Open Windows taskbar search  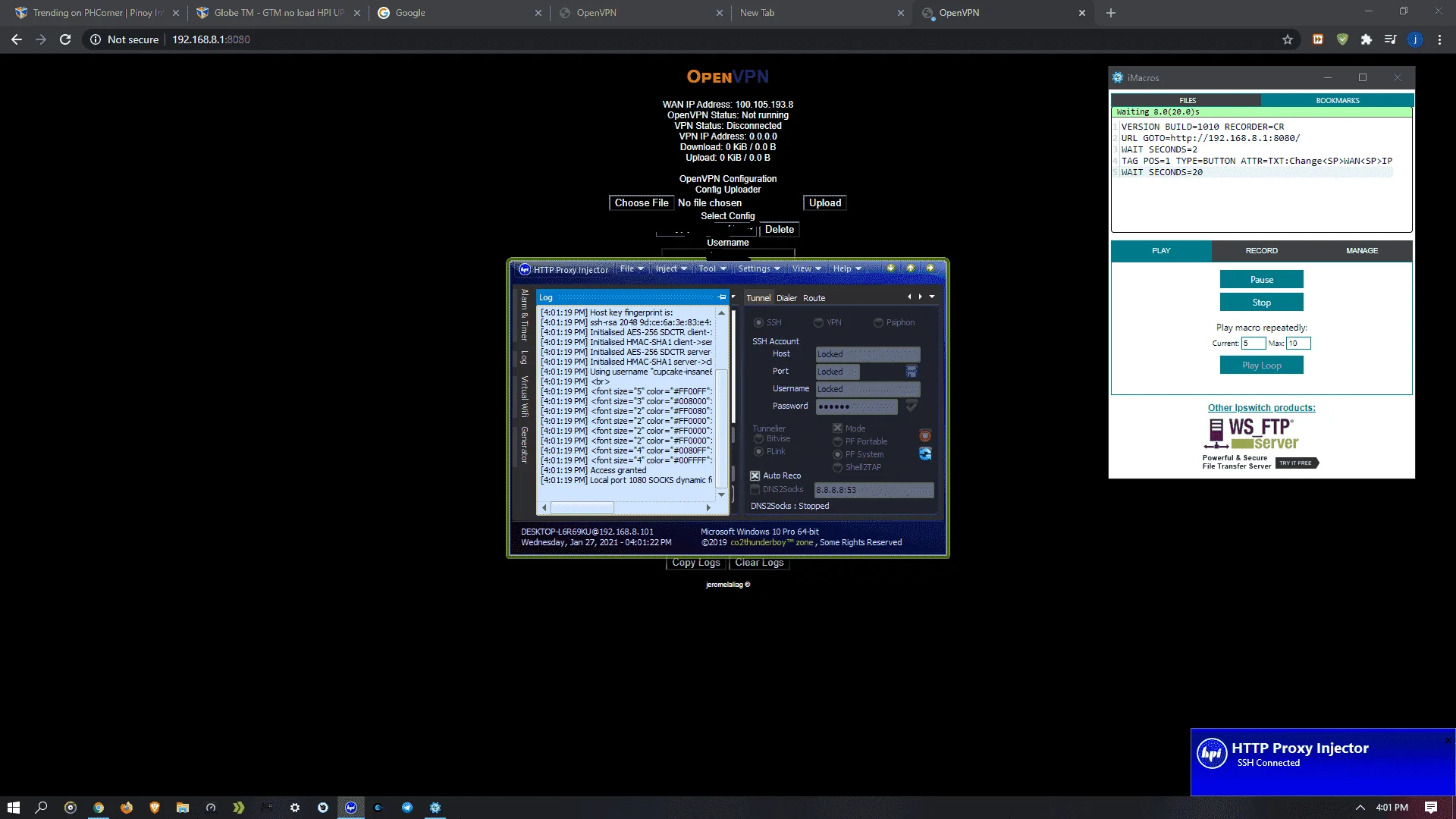[42, 808]
